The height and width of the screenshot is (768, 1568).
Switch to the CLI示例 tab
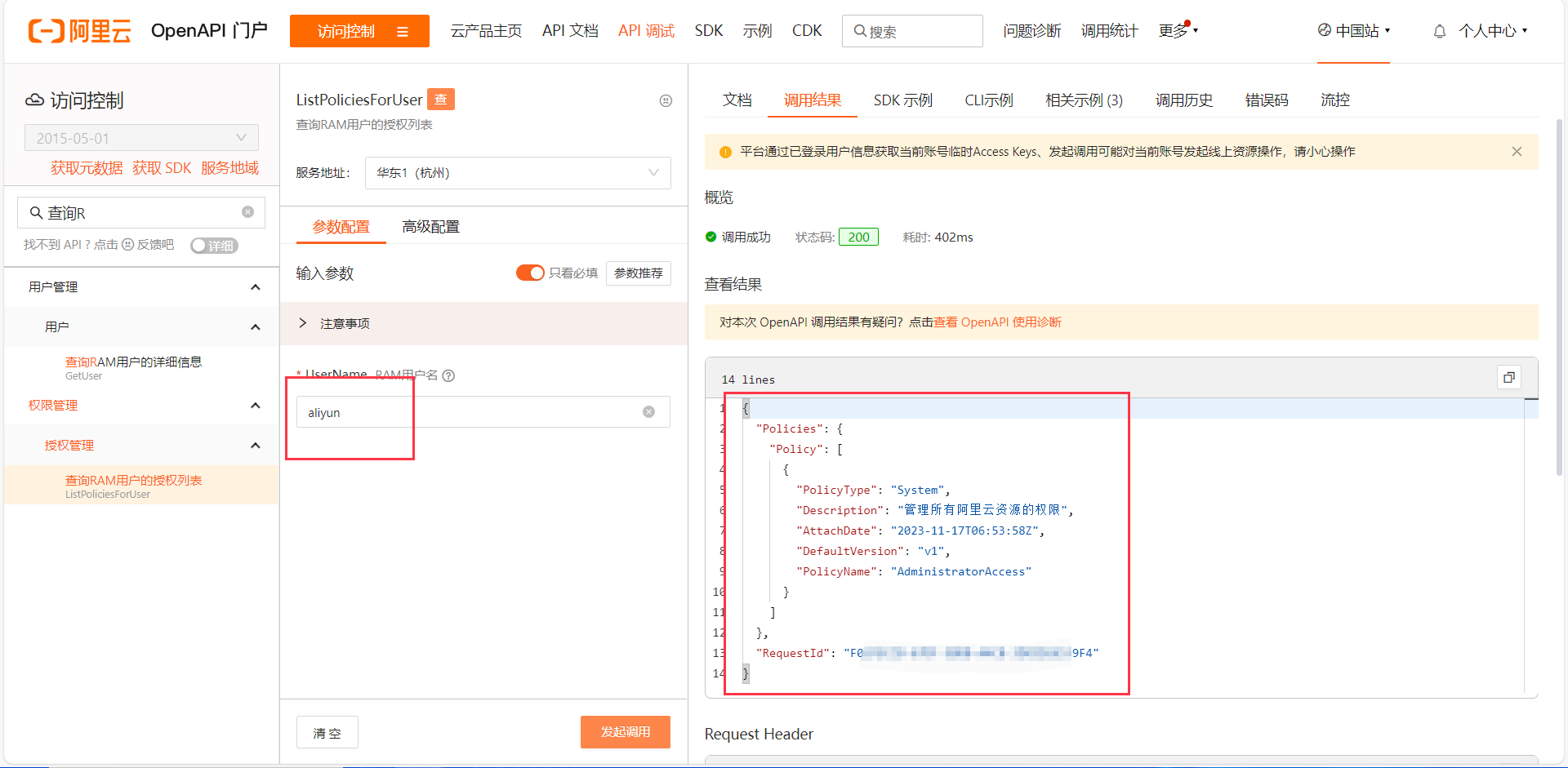tap(988, 100)
